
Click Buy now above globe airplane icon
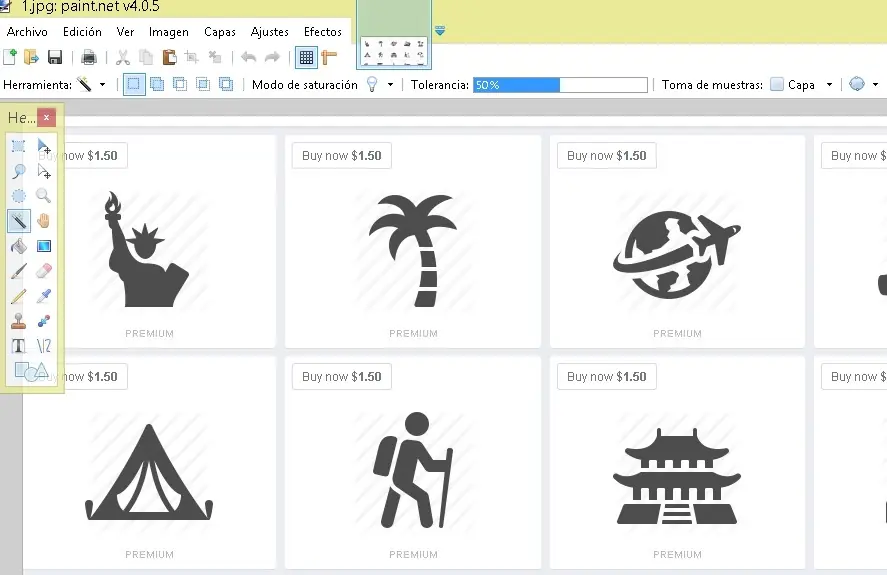click(606, 156)
